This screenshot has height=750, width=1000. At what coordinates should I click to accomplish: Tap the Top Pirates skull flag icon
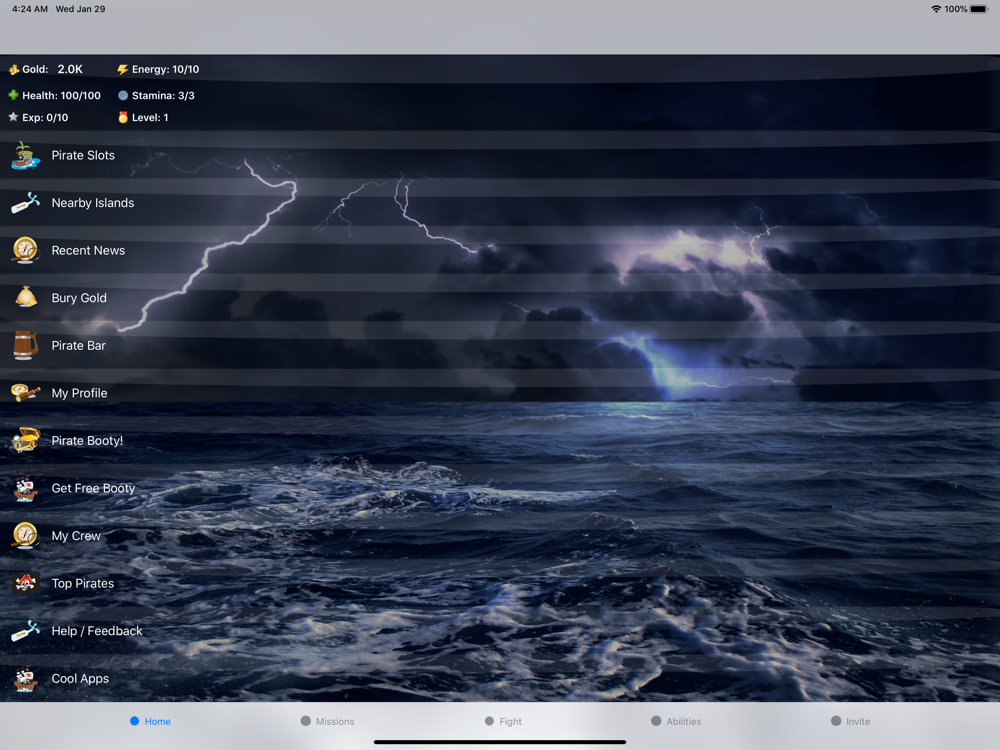click(26, 583)
